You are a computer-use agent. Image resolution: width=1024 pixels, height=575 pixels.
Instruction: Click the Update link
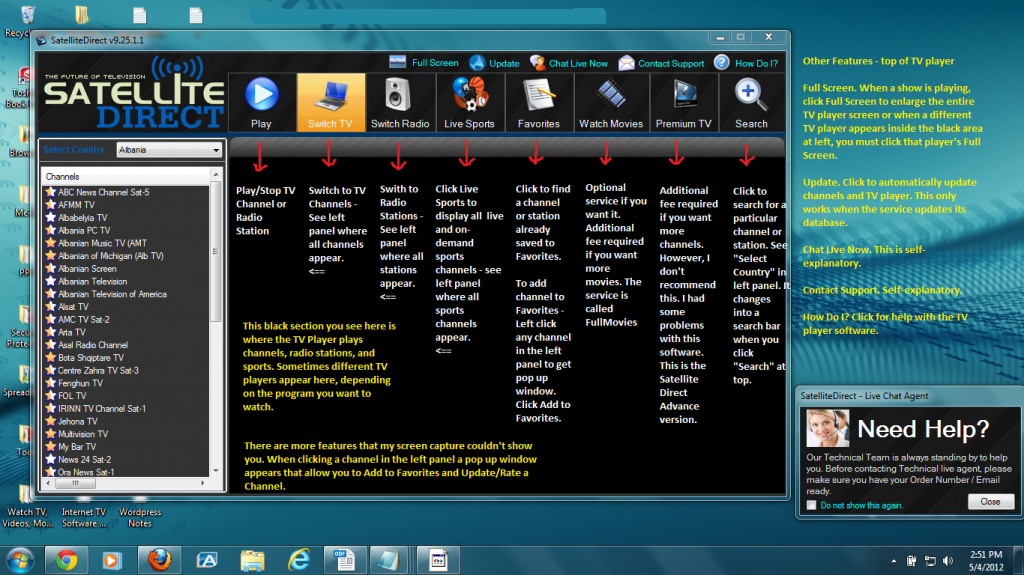pyautogui.click(x=494, y=63)
